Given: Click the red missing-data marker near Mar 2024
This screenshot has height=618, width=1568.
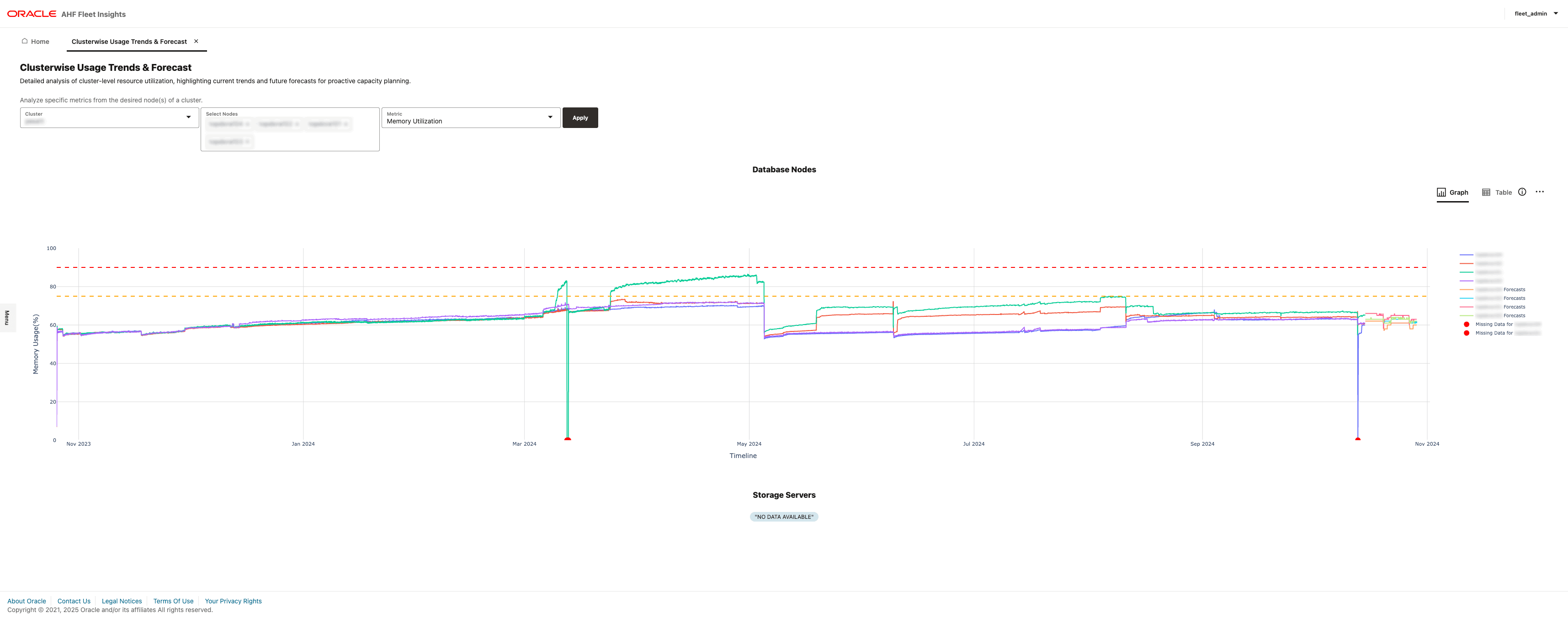Looking at the screenshot, I should tap(567, 438).
